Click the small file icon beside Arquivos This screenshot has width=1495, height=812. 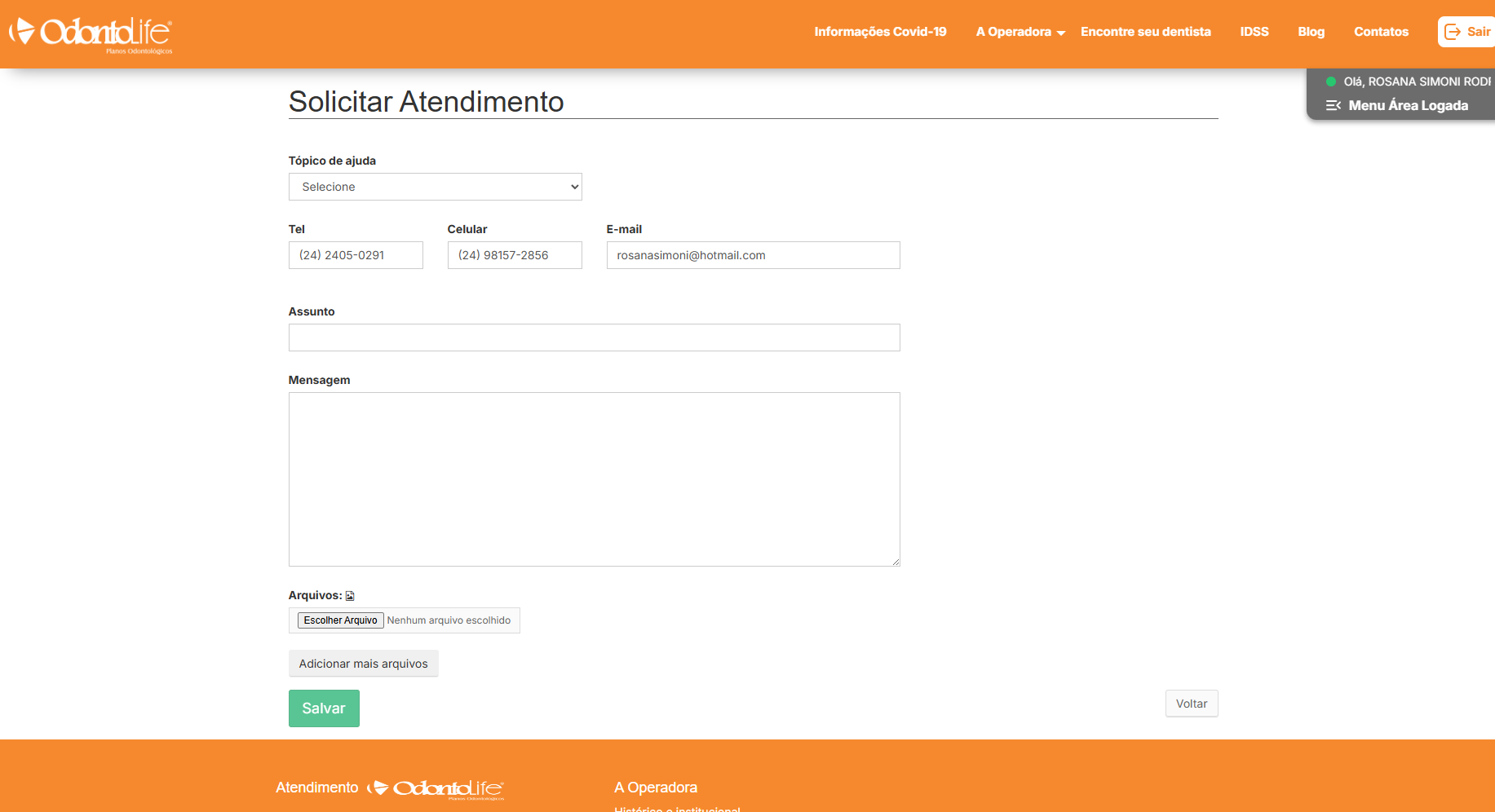[x=350, y=596]
